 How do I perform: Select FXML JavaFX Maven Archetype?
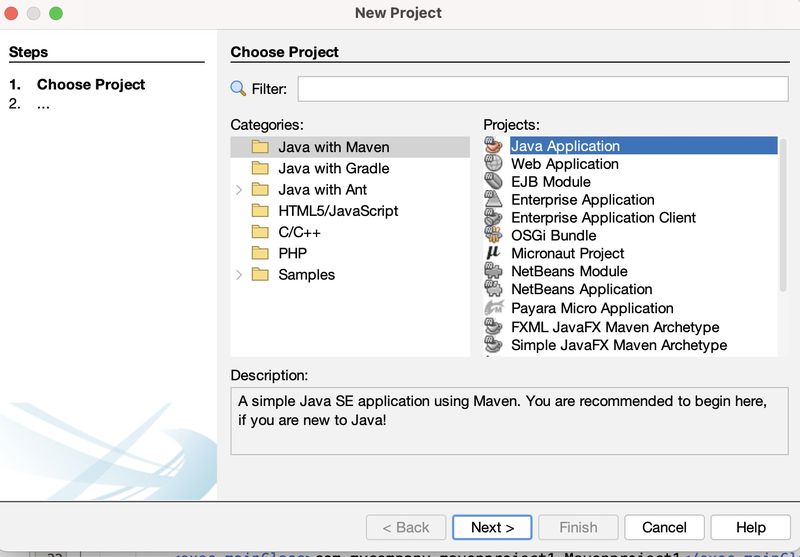point(615,327)
